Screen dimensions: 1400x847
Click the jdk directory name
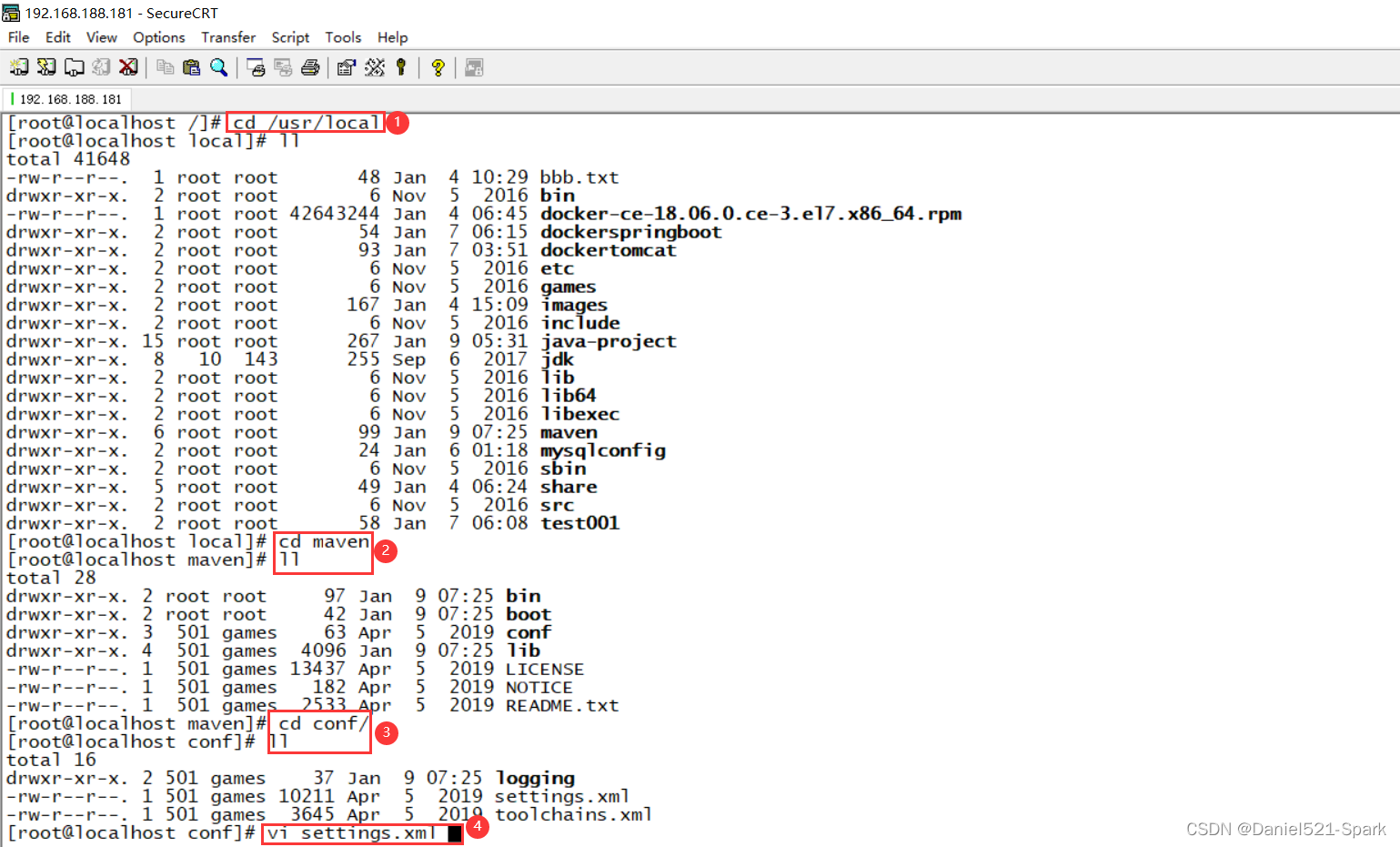coord(557,359)
